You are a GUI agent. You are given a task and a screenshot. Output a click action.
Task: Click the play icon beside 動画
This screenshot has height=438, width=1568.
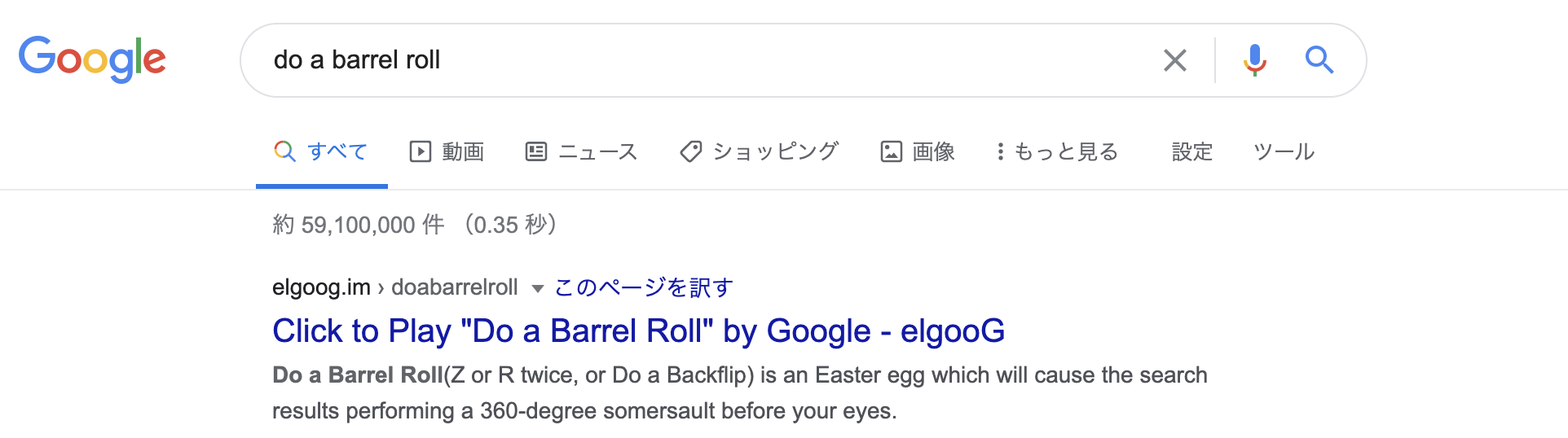click(x=420, y=151)
